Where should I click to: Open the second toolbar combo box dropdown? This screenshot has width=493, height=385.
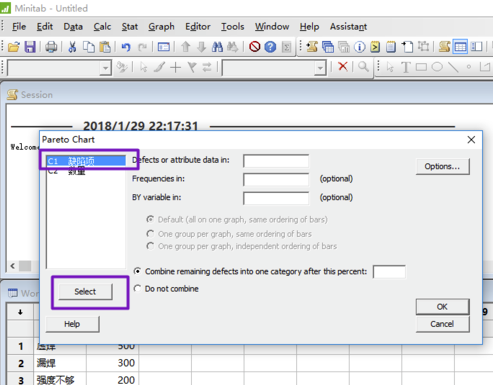point(320,68)
